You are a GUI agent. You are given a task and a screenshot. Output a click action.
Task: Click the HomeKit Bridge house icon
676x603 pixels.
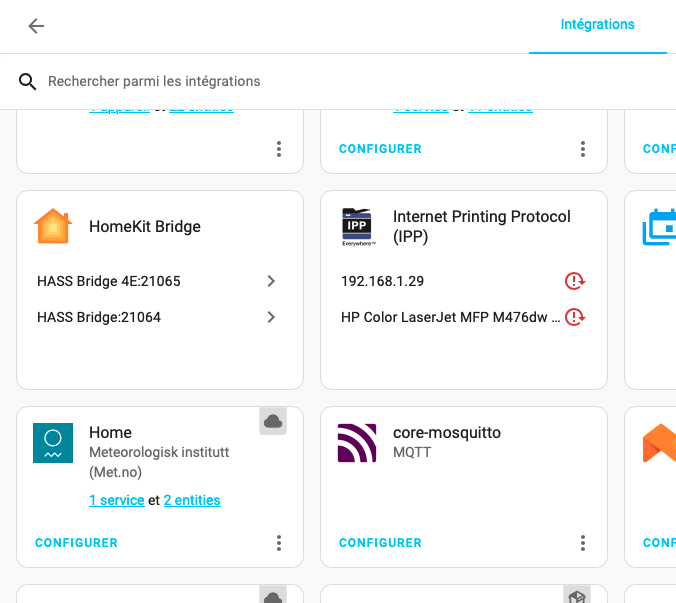[53, 226]
